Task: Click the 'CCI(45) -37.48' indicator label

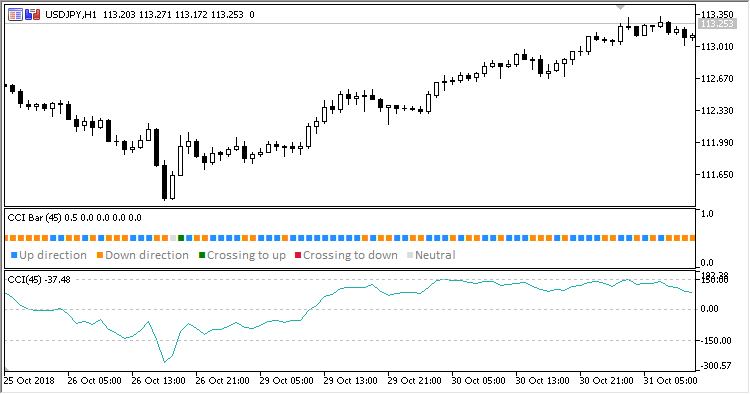Action: [39, 280]
